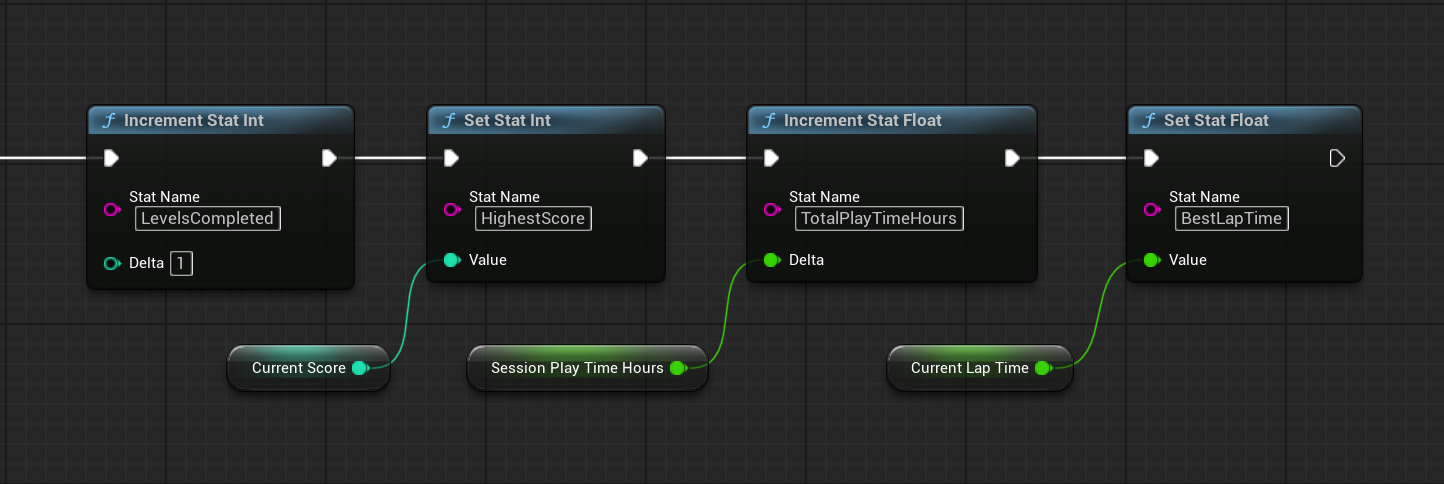Image resolution: width=1444 pixels, height=484 pixels.
Task: Click the TotalPlayTimeHours stat name field
Action: 878,219
